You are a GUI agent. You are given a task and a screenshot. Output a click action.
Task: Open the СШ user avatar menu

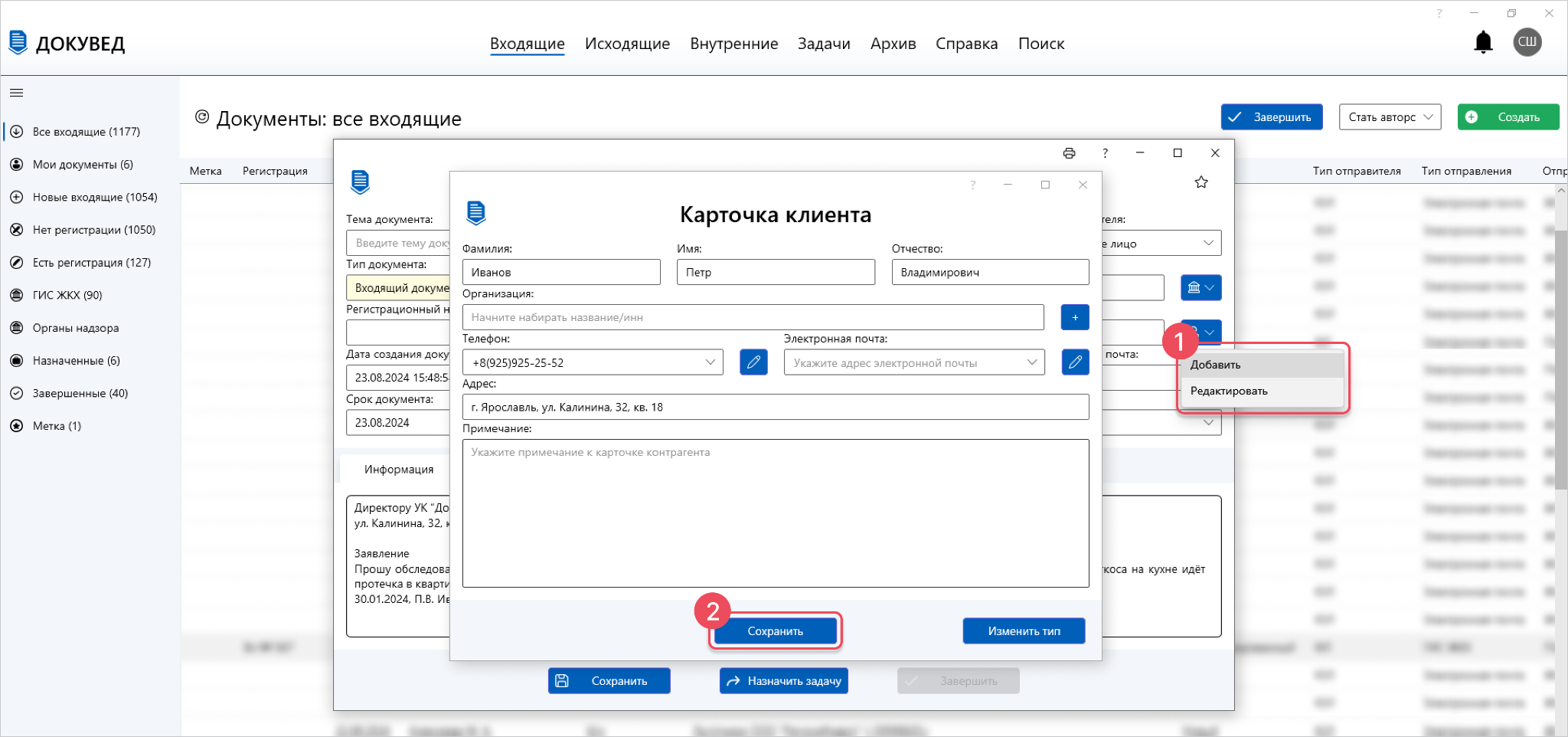coord(1527,41)
